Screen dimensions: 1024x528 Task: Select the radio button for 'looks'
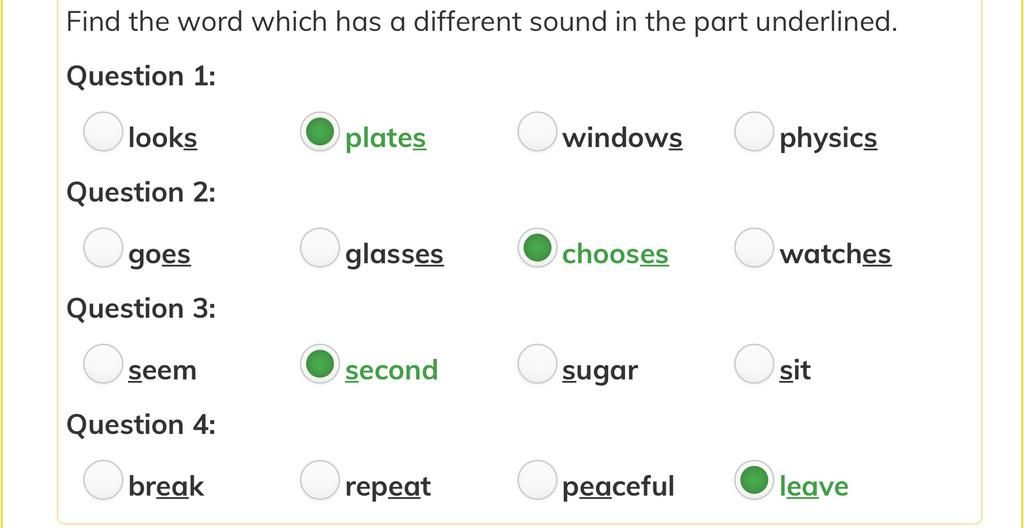(103, 131)
